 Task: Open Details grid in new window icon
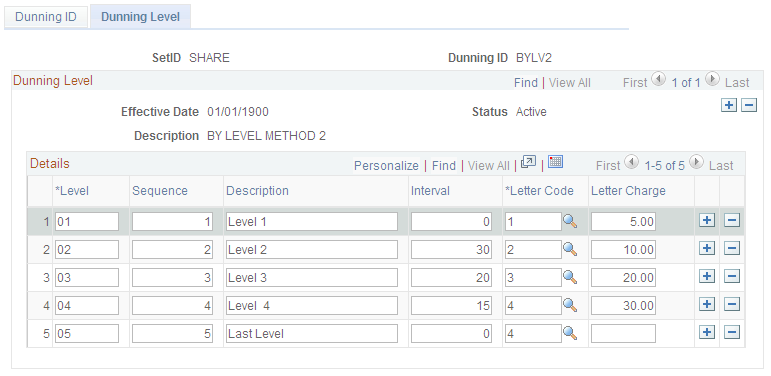tap(528, 162)
